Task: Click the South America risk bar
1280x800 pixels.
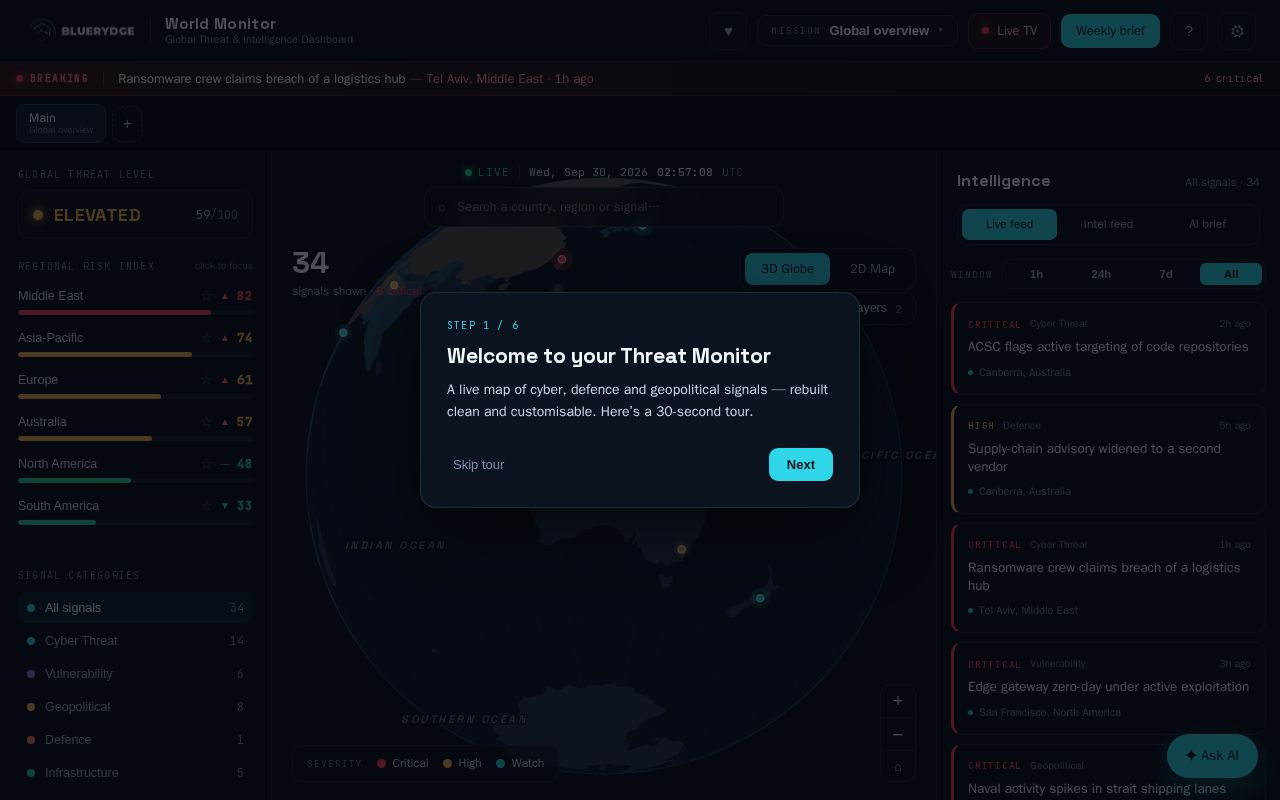Action: (135, 522)
